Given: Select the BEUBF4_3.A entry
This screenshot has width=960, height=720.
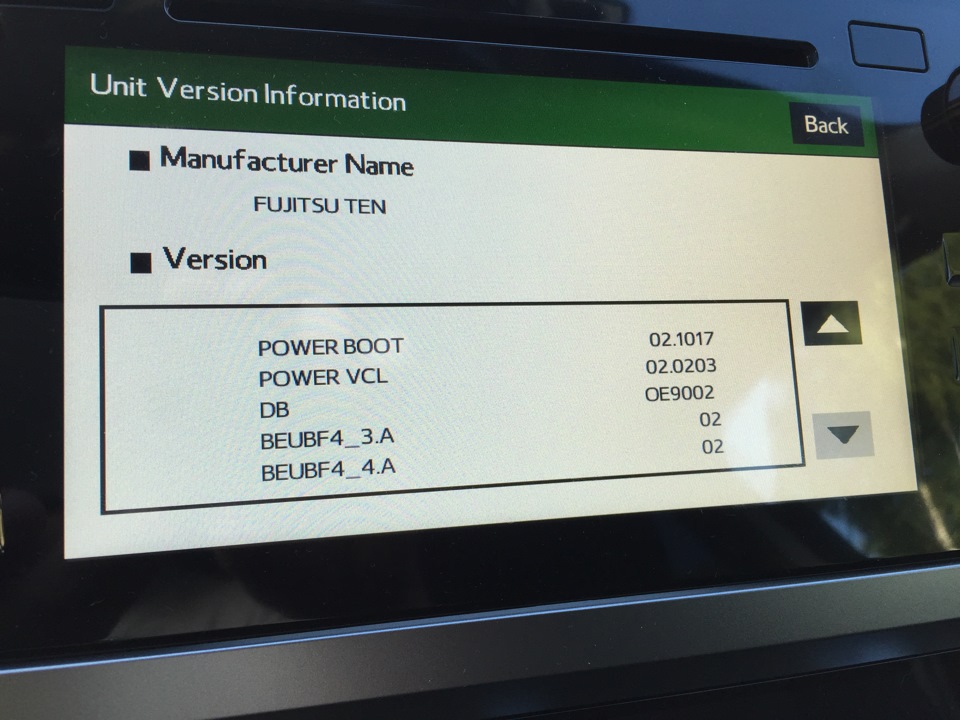Looking at the screenshot, I should 328,440.
